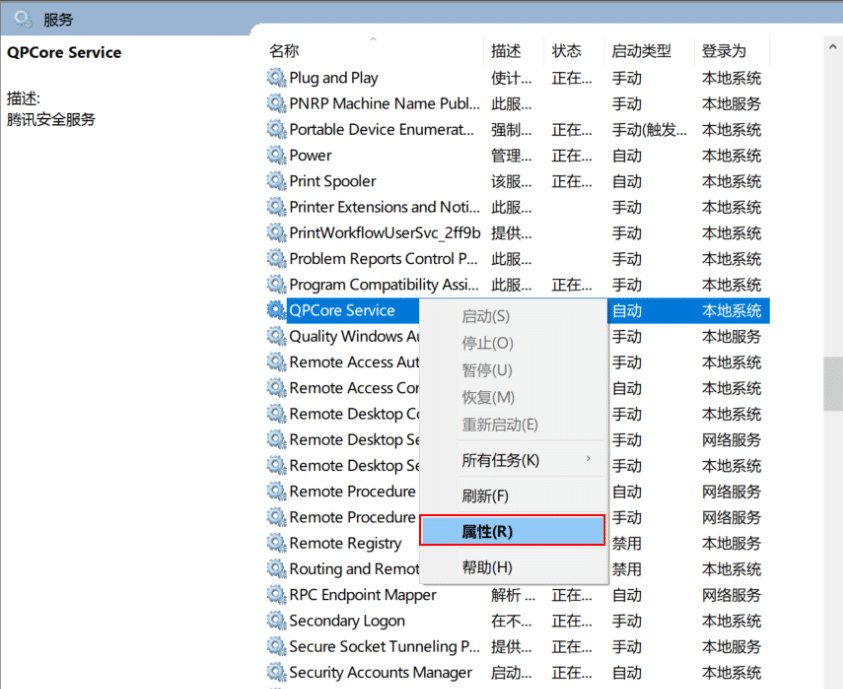Click the RPC Endpoint Mapper gear icon
Screen dimensions: 843x689
[x=276, y=595]
